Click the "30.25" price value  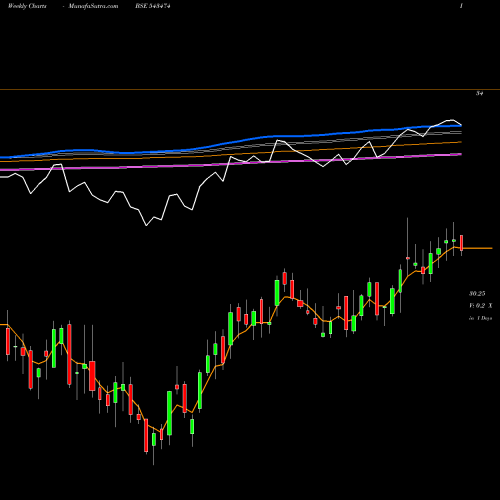pos(477,294)
